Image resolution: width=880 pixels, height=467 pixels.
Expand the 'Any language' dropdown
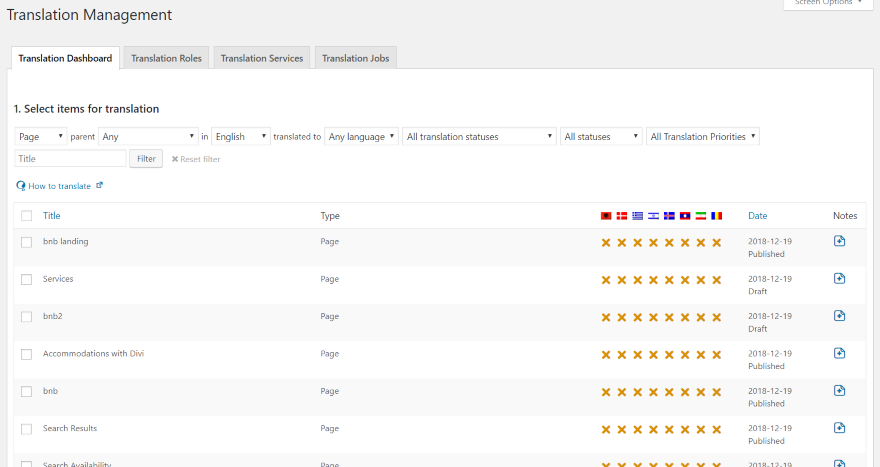point(362,136)
